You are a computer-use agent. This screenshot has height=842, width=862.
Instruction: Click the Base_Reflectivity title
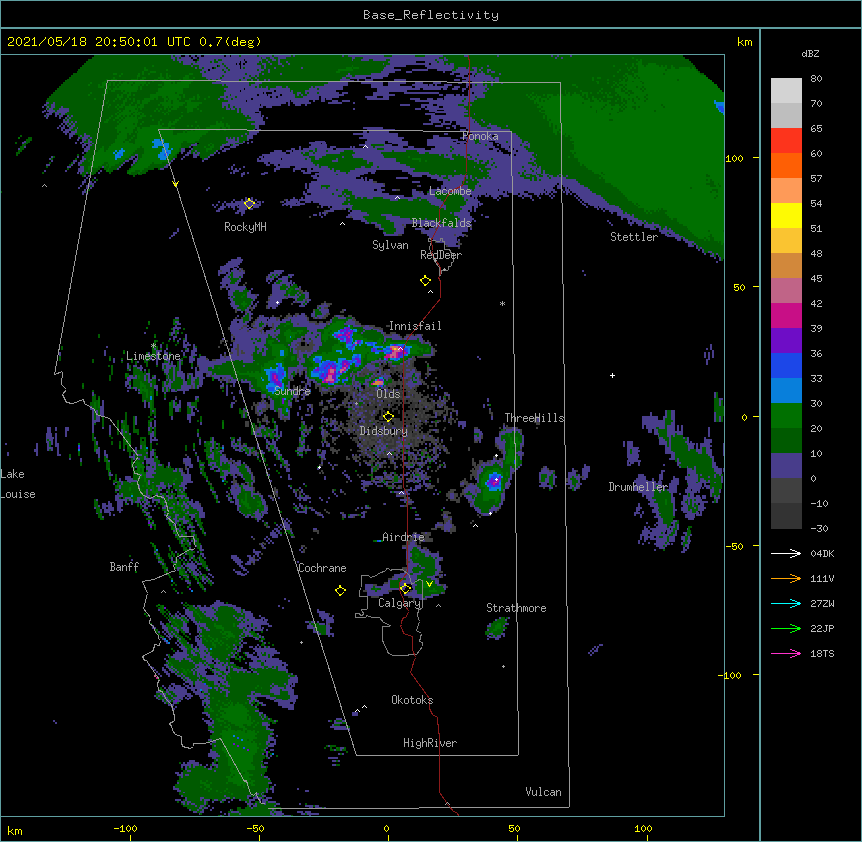(x=431, y=15)
